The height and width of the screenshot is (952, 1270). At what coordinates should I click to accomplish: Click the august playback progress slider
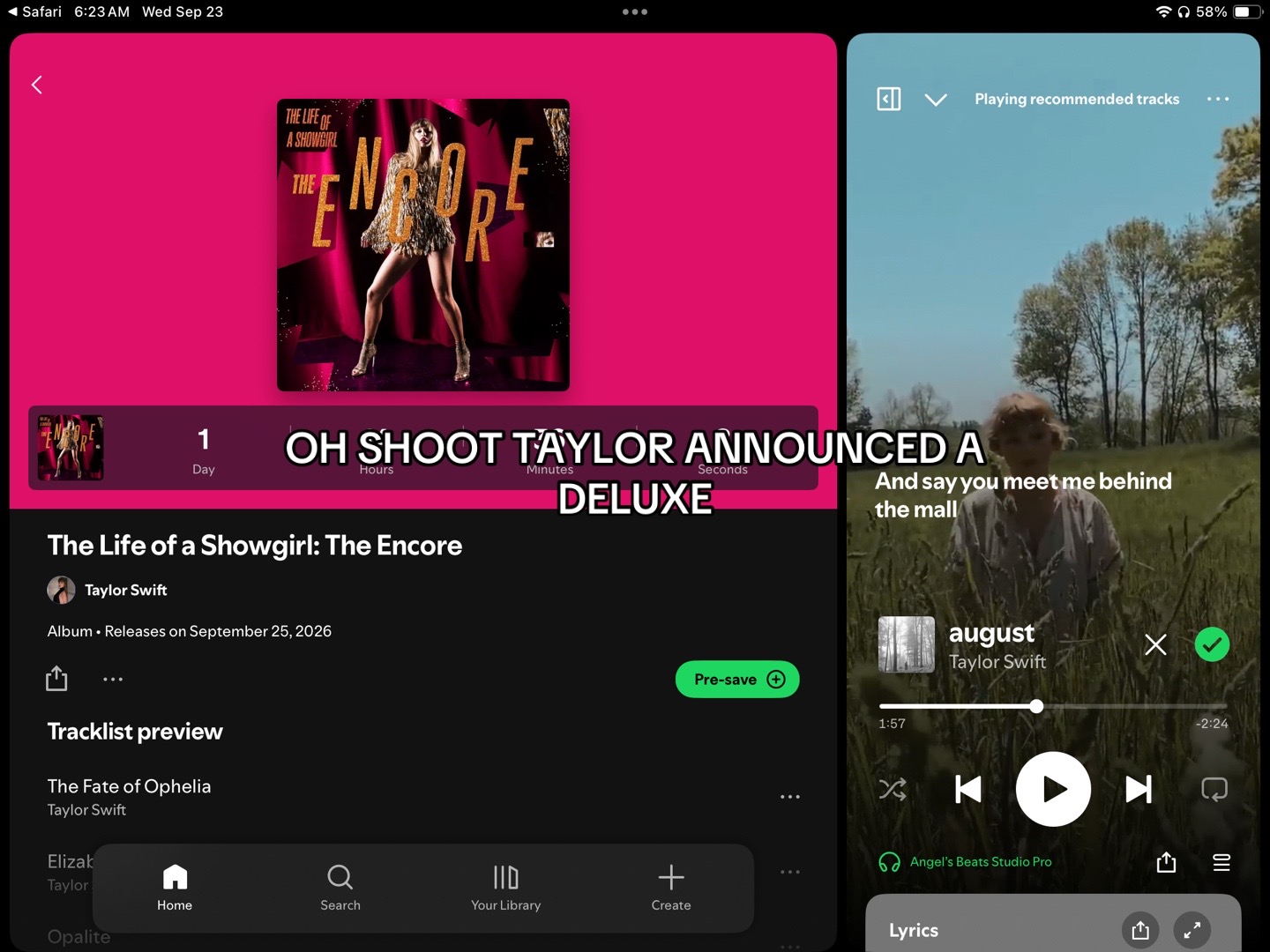tap(1053, 706)
